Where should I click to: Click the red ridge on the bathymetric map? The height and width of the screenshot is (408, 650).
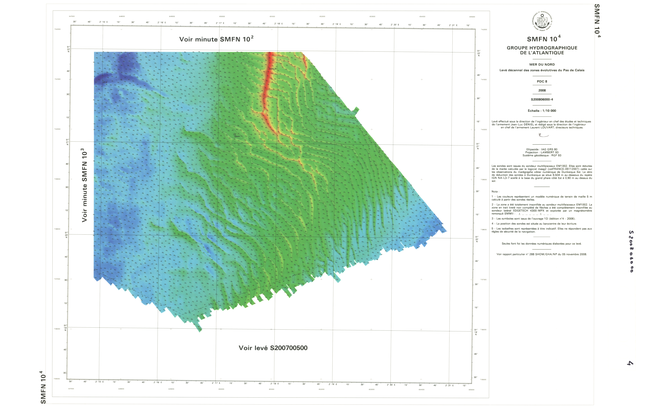tap(268, 85)
